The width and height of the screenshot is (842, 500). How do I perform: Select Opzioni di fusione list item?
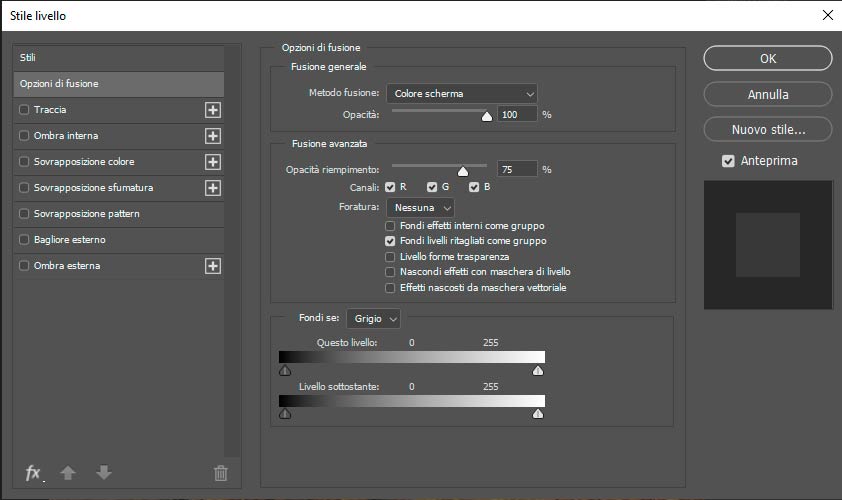(x=118, y=84)
